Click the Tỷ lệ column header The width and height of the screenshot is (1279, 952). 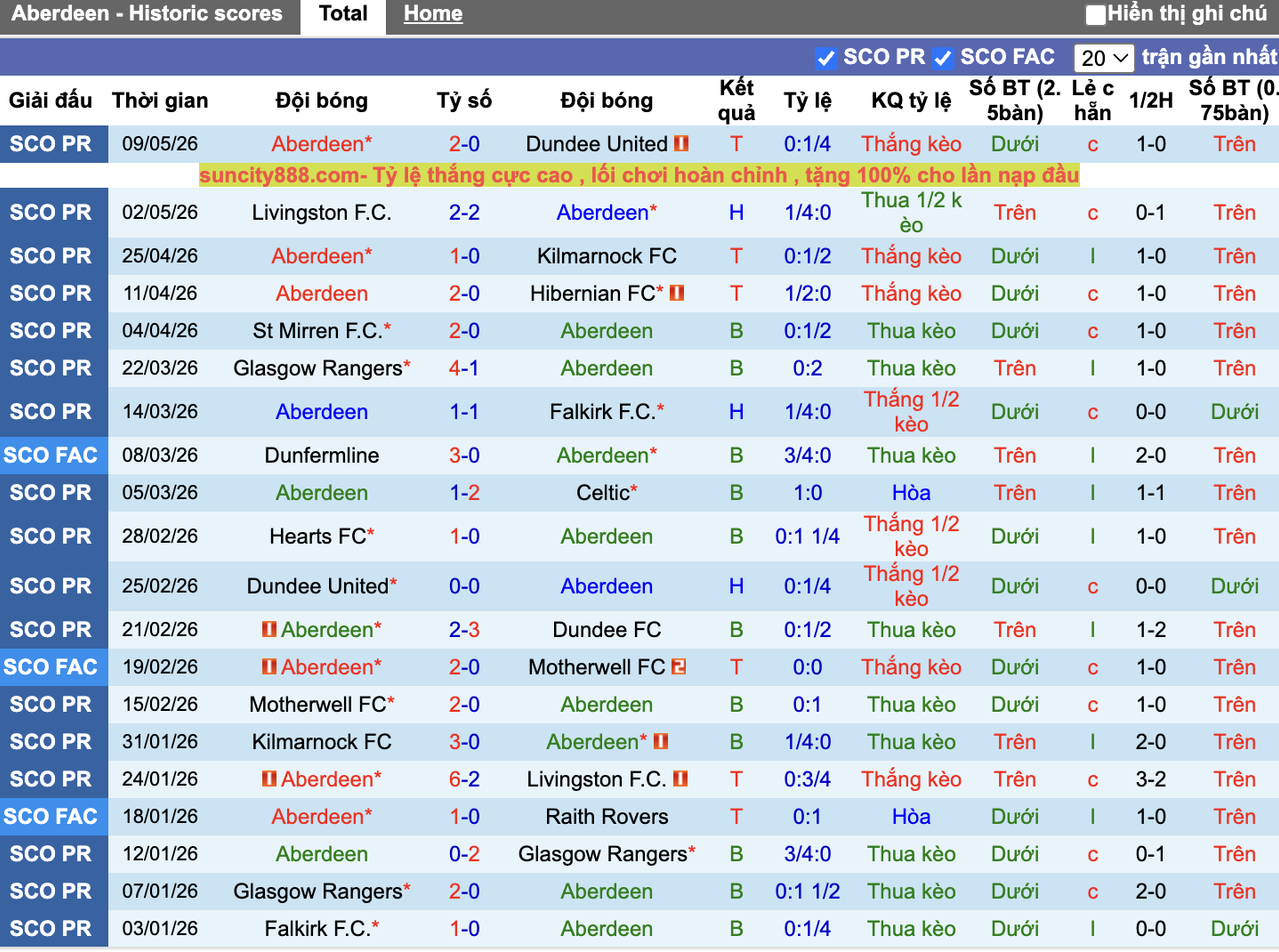coord(807,101)
